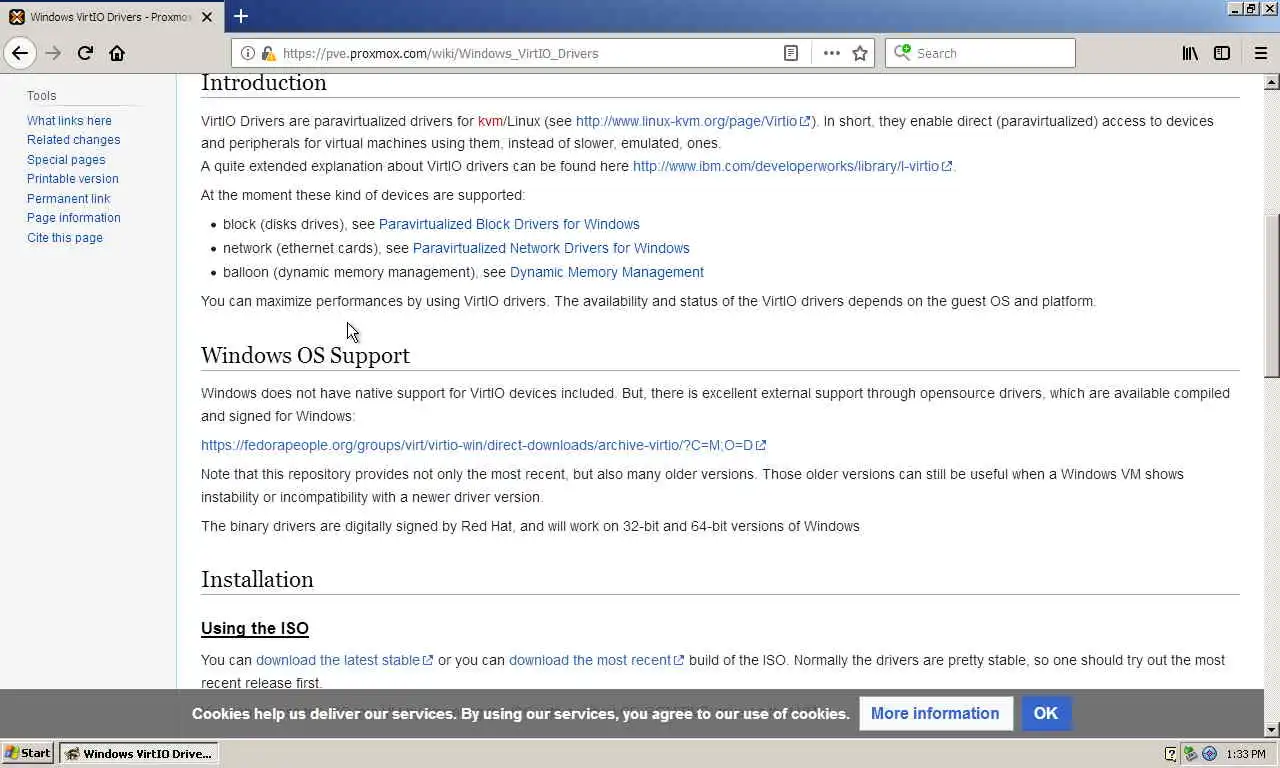Image resolution: width=1280 pixels, height=768 pixels.
Task: Click download the latest stable link
Action: pyautogui.click(x=344, y=660)
